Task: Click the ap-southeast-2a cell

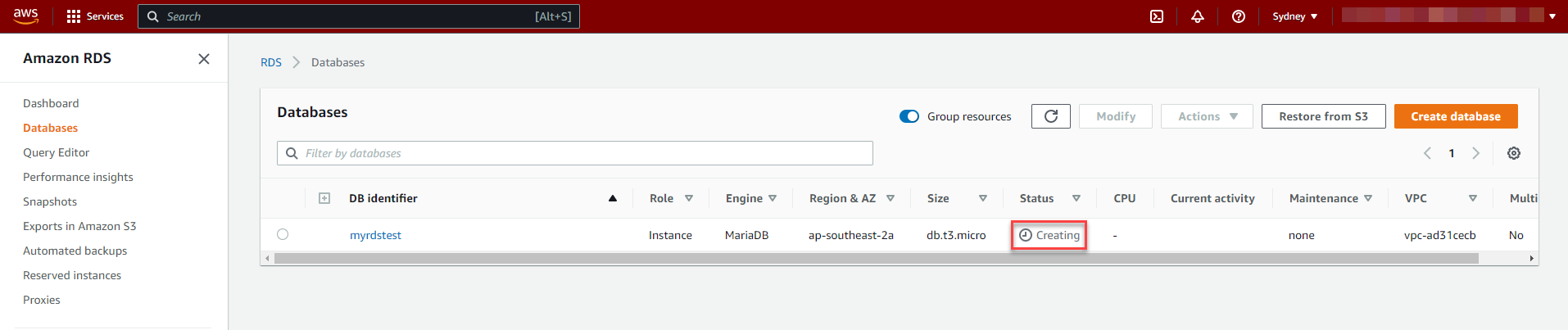Action: point(850,235)
